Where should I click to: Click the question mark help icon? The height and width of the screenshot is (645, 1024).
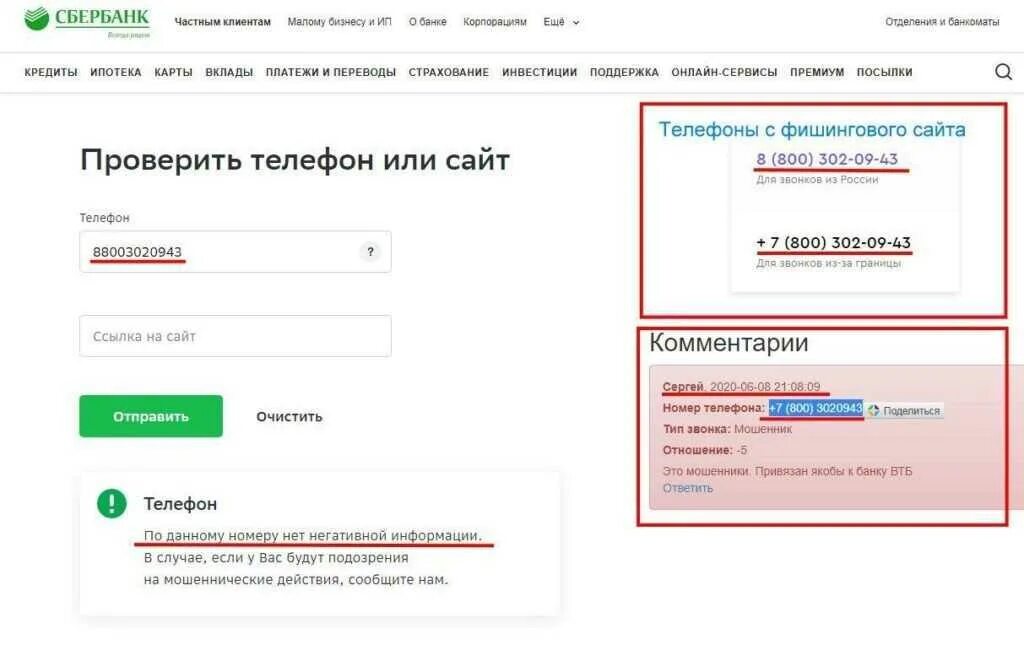(370, 251)
